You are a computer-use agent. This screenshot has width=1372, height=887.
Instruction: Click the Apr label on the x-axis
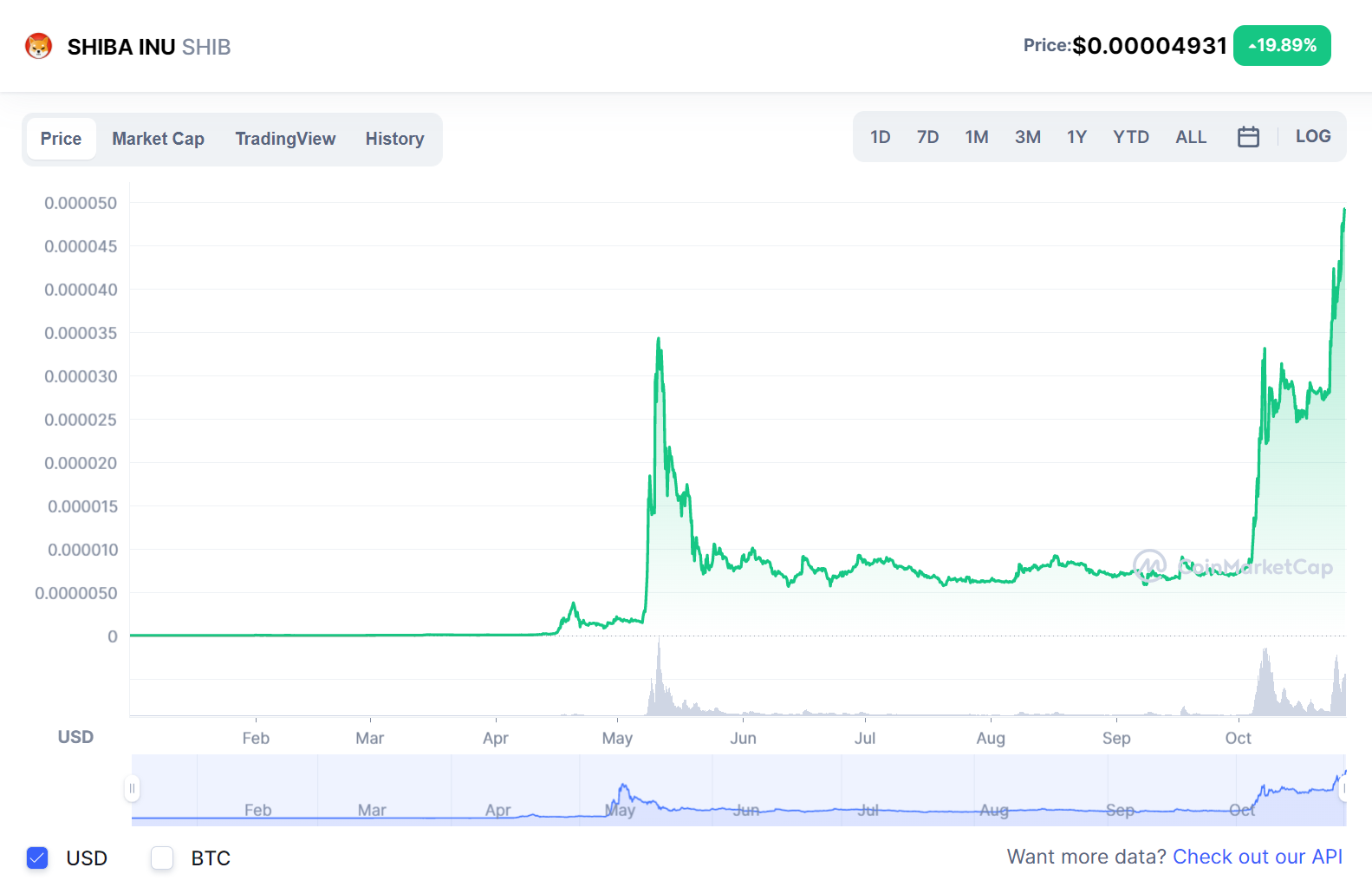495,738
